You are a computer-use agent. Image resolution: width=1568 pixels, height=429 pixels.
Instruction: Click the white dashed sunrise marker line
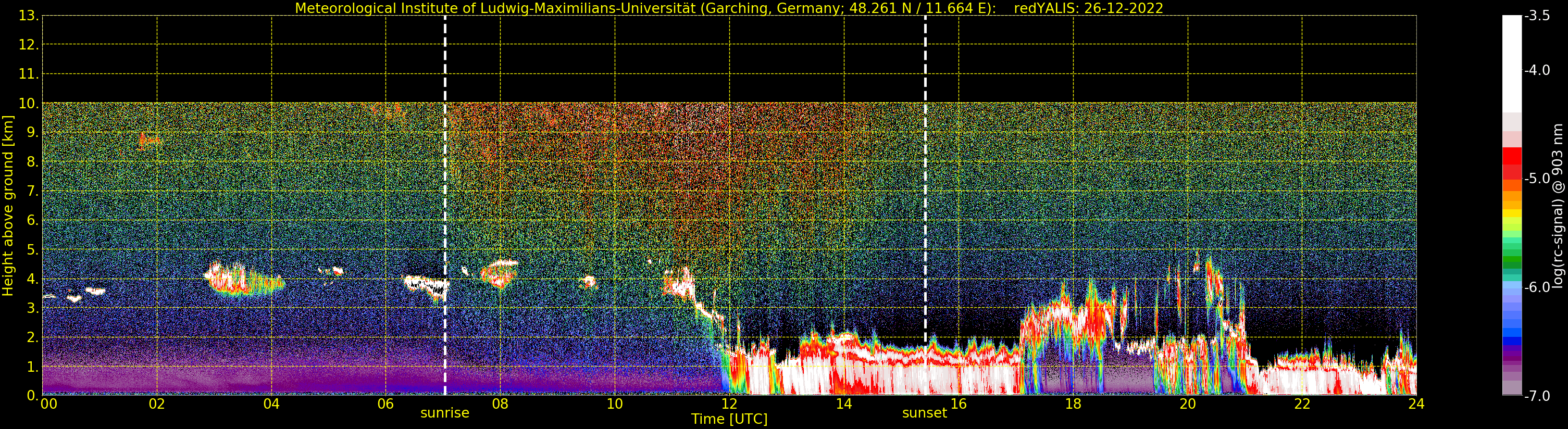tap(445, 206)
